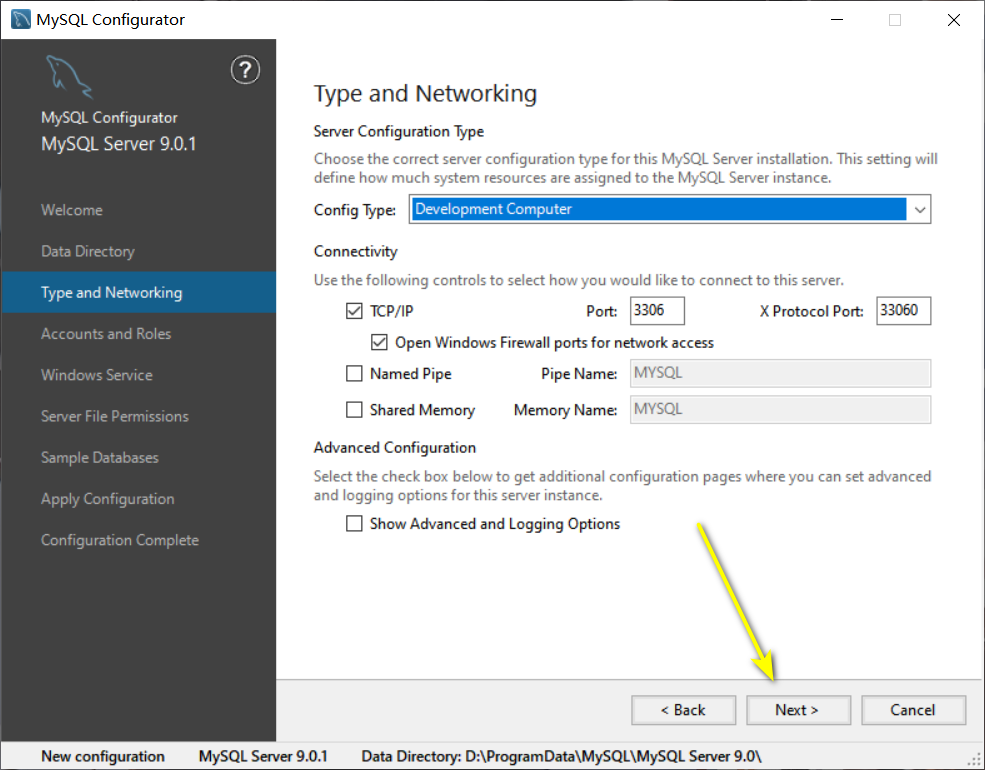
Task: Click the Server Configuration Type heading
Action: (399, 131)
